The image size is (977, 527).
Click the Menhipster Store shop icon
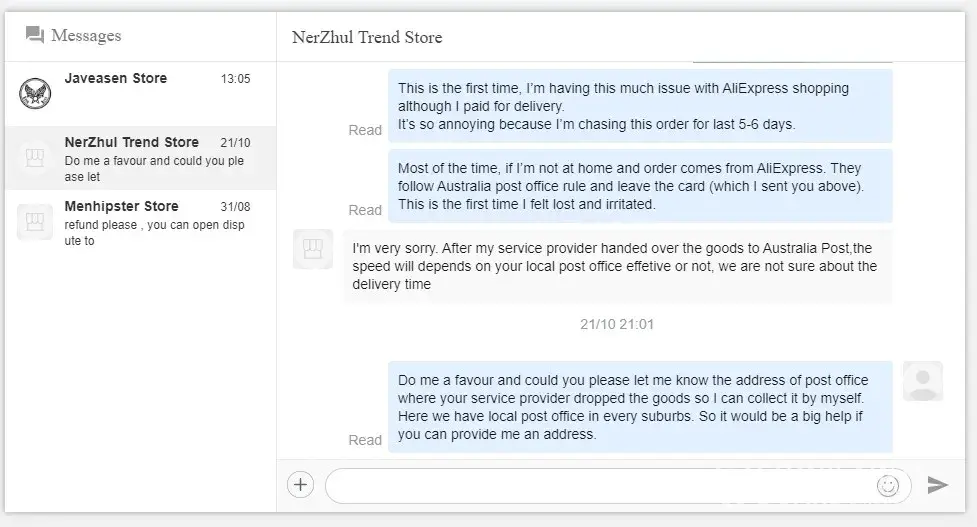pyautogui.click(x=35, y=221)
